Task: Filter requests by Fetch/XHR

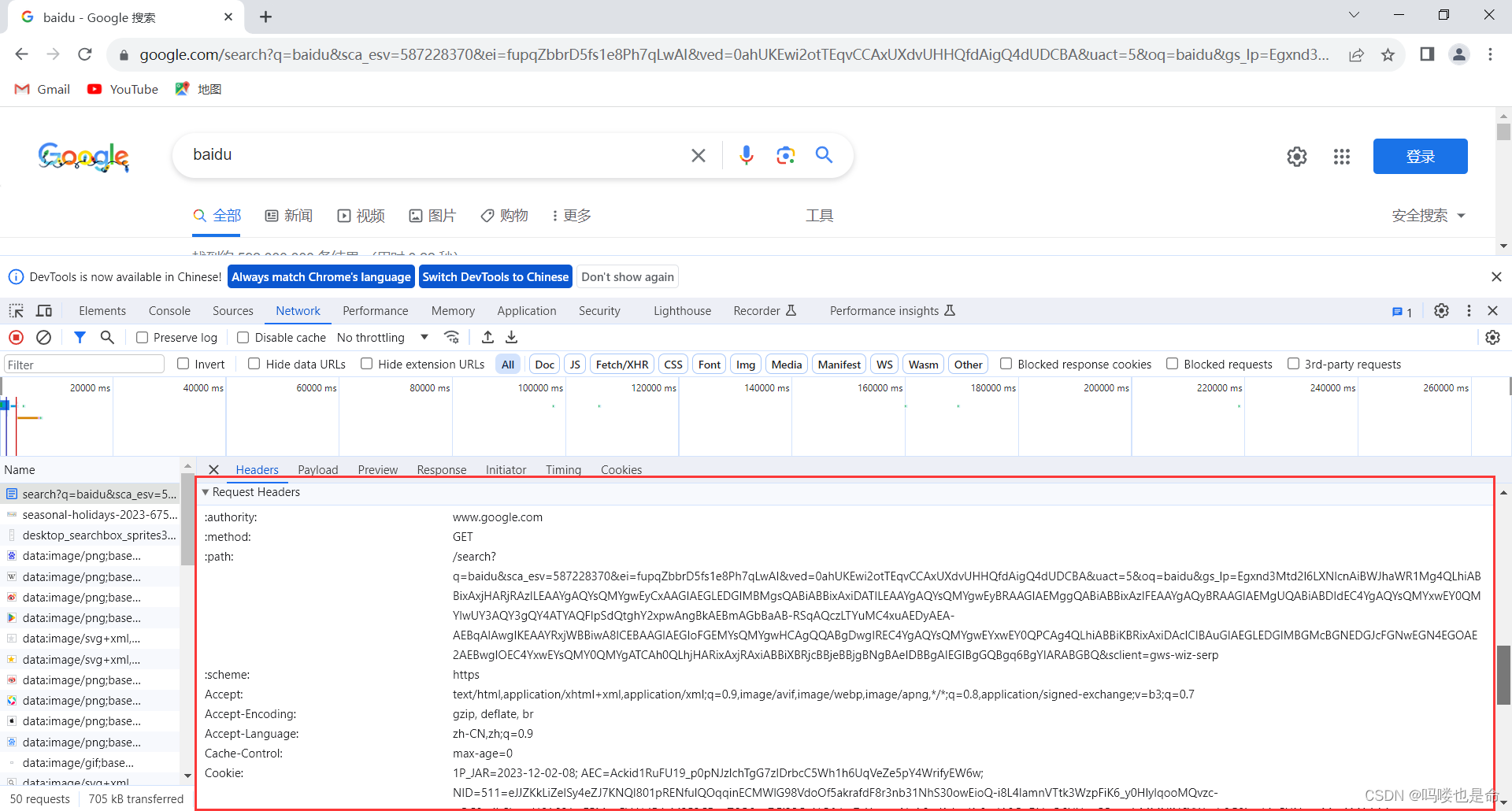Action: (x=622, y=364)
